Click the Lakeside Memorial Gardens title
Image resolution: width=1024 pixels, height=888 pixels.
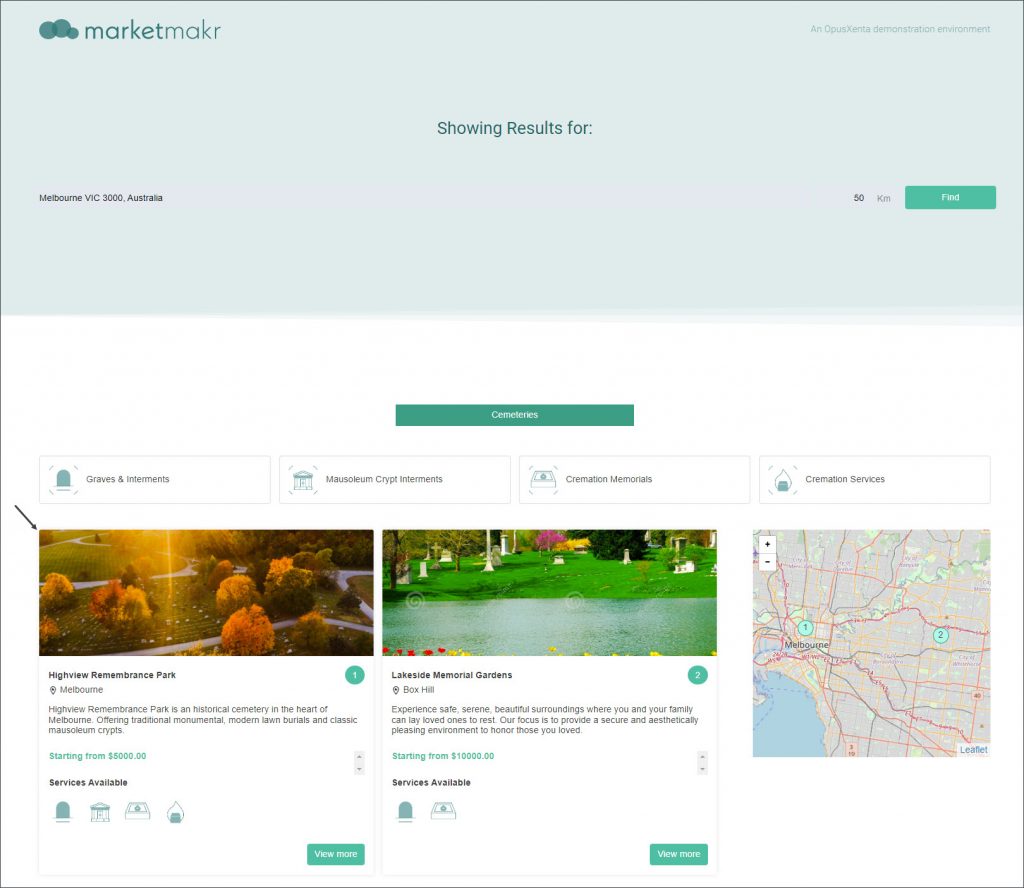(452, 675)
